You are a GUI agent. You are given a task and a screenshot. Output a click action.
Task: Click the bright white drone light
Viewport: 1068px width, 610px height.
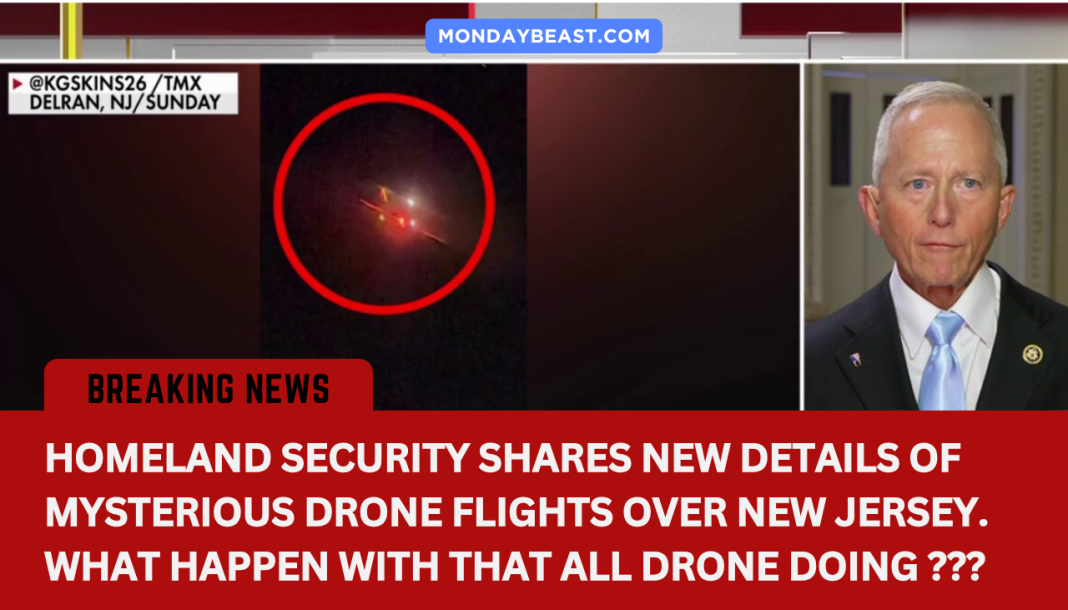(411, 202)
